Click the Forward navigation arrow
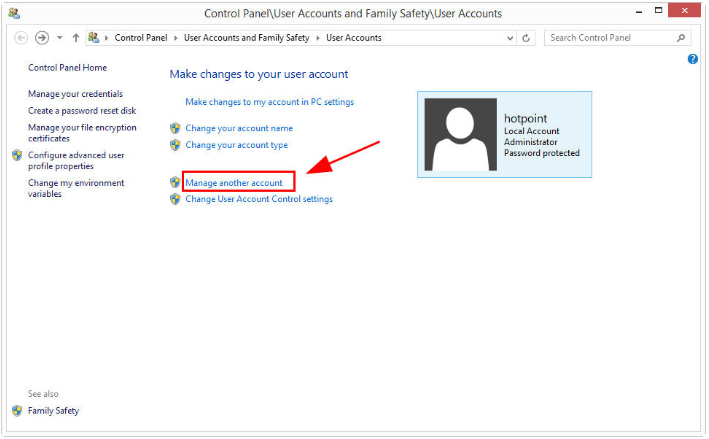This screenshot has width=709, height=439. tap(42, 38)
